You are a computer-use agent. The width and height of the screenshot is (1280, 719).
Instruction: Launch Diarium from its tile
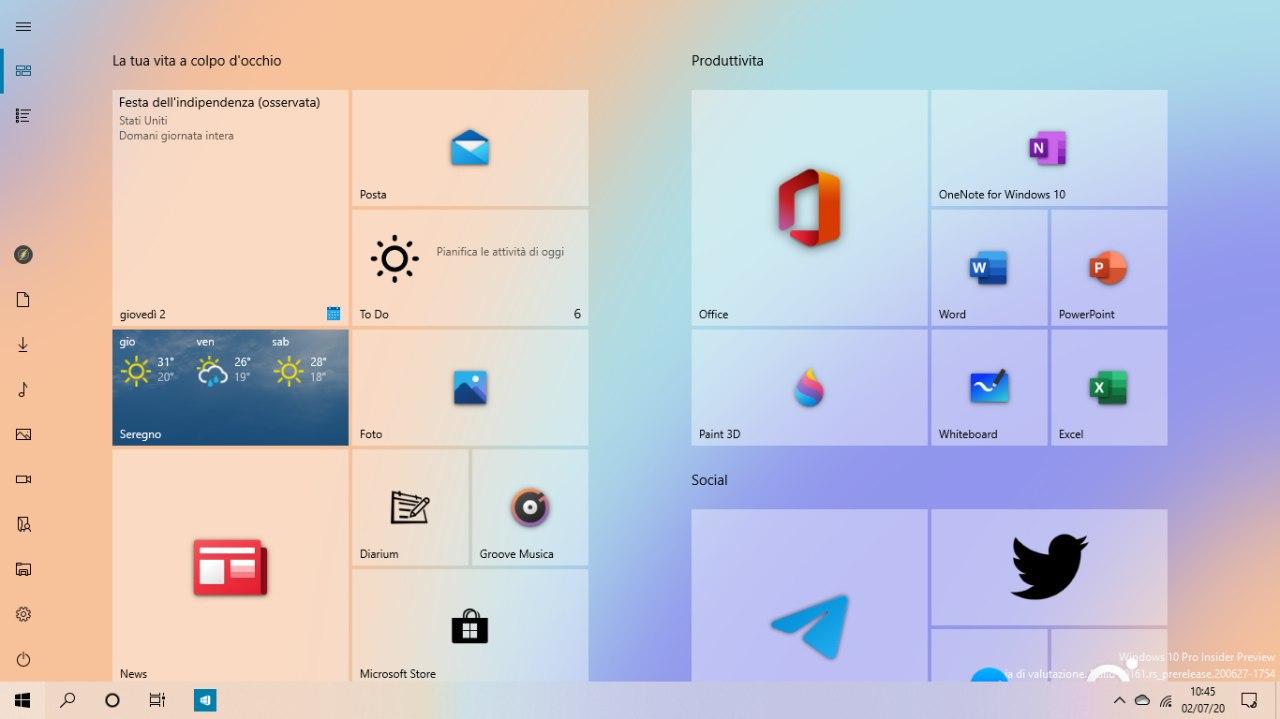click(410, 507)
